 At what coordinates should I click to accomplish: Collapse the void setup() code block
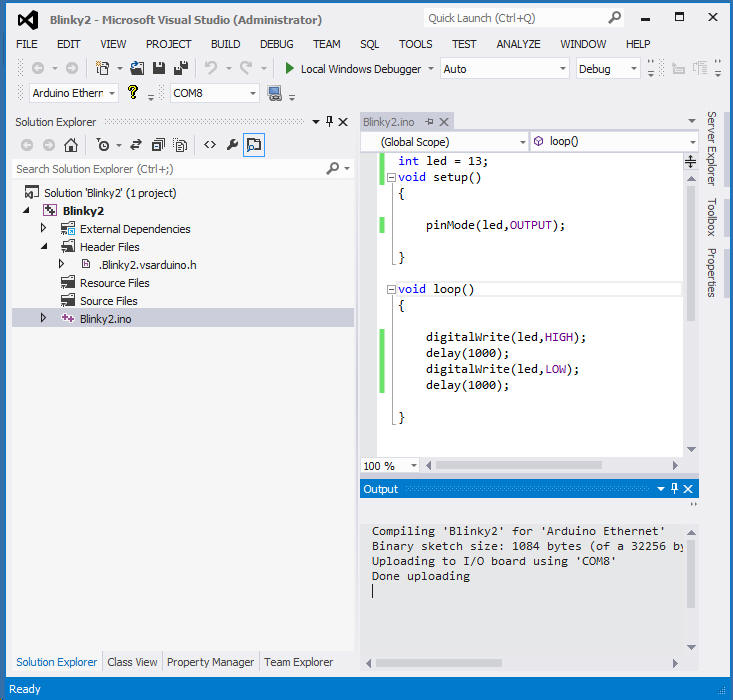click(391, 178)
